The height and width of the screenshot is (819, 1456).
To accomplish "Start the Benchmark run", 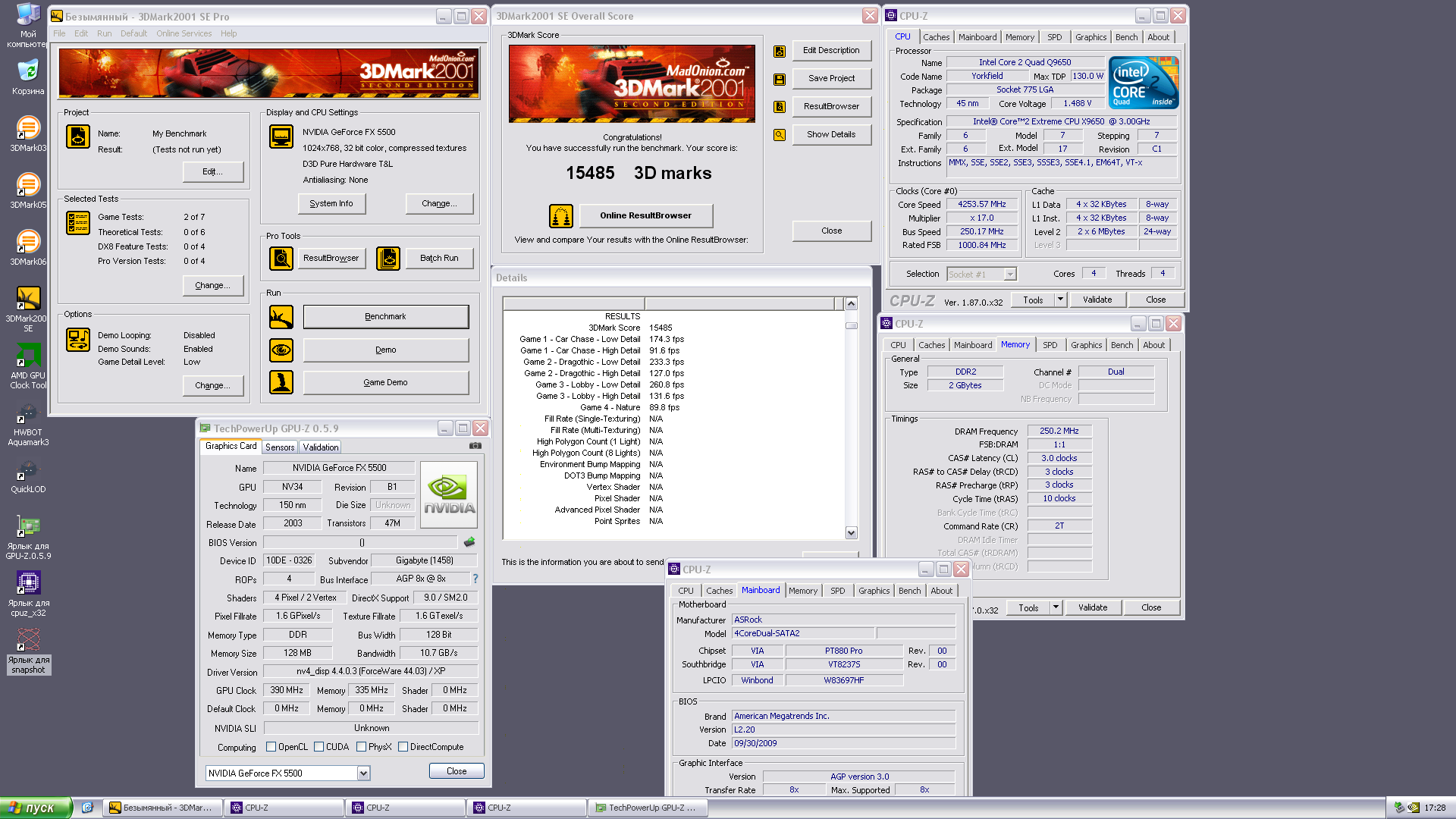I will tap(386, 317).
